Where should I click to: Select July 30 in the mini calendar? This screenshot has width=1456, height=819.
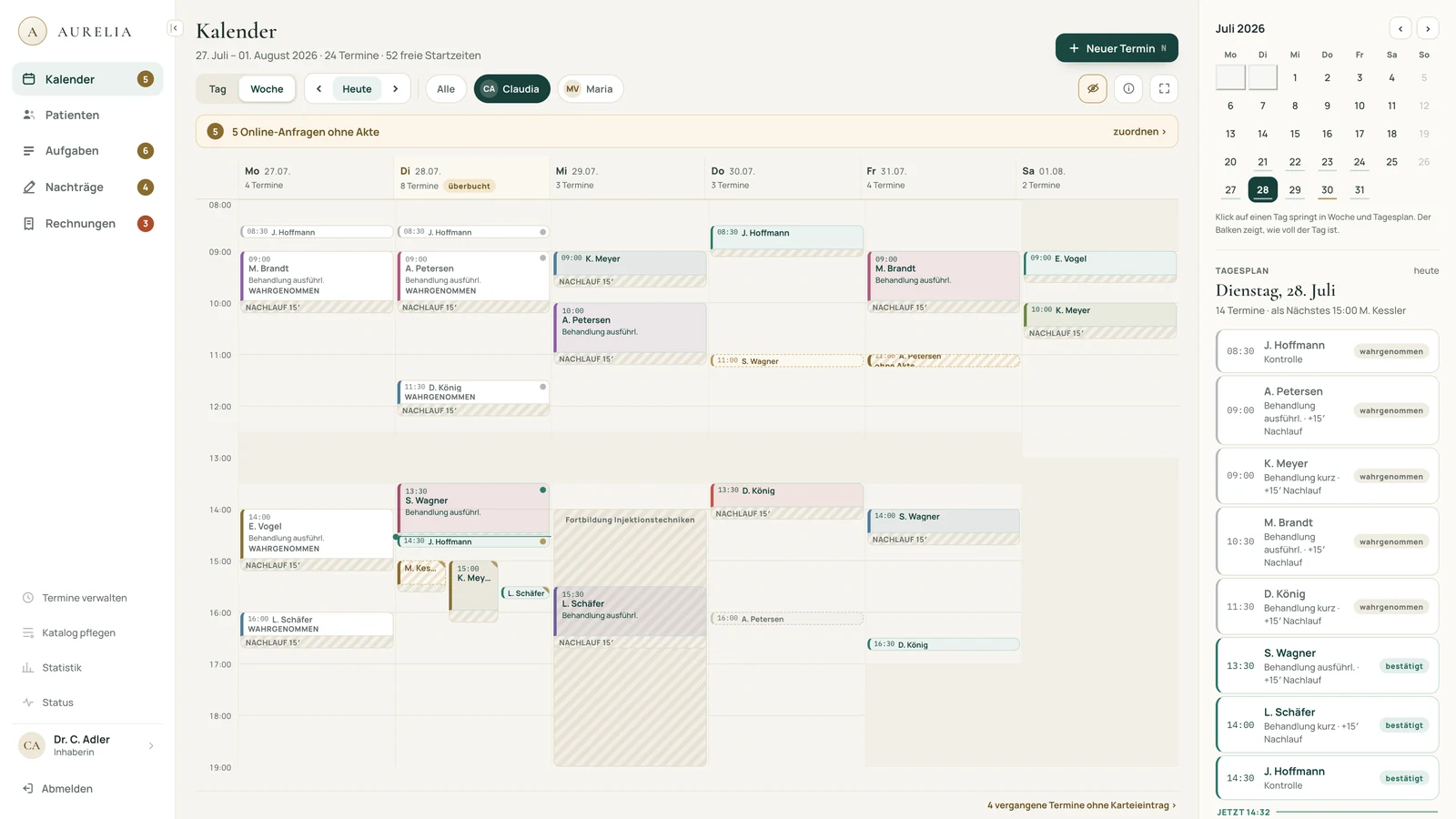click(1327, 190)
